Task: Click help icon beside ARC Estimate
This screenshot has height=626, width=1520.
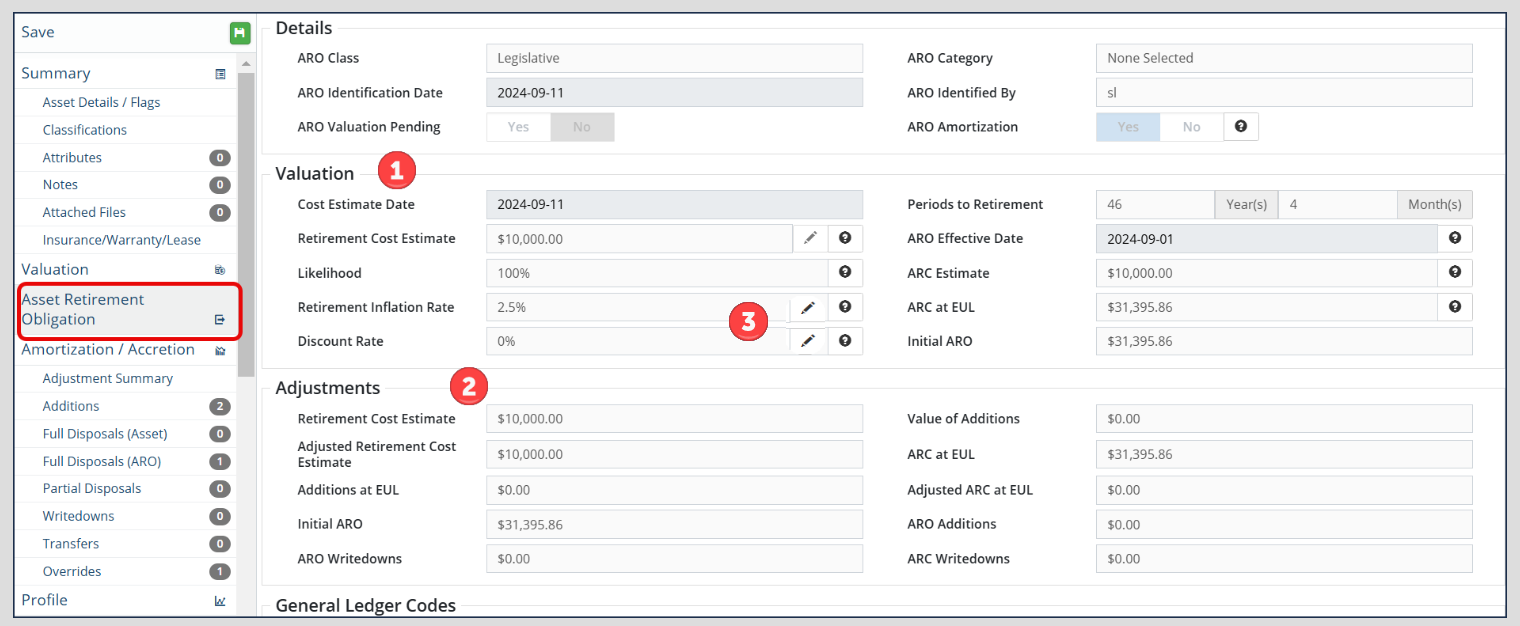Action: point(1454,272)
